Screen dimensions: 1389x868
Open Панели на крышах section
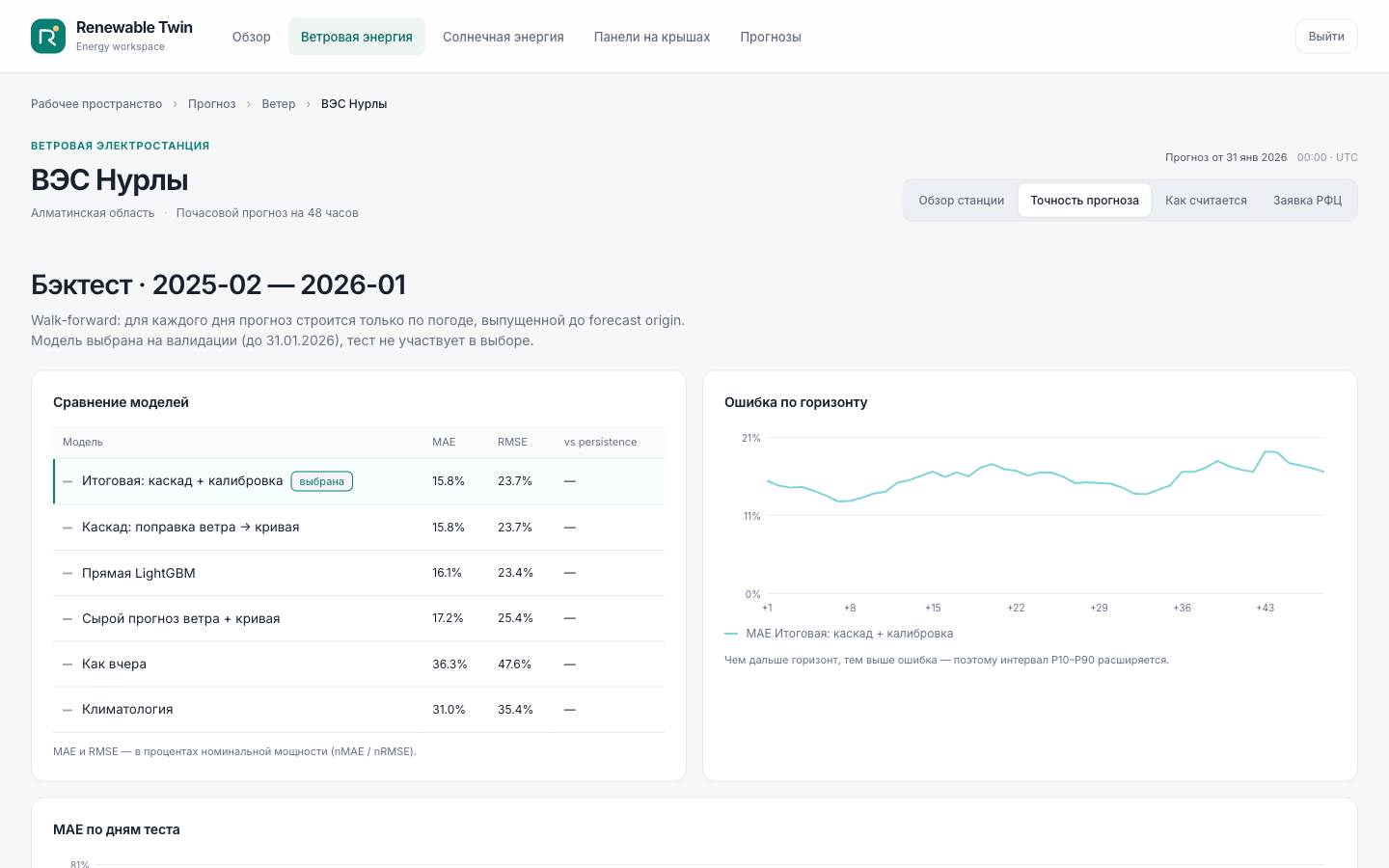click(x=652, y=37)
